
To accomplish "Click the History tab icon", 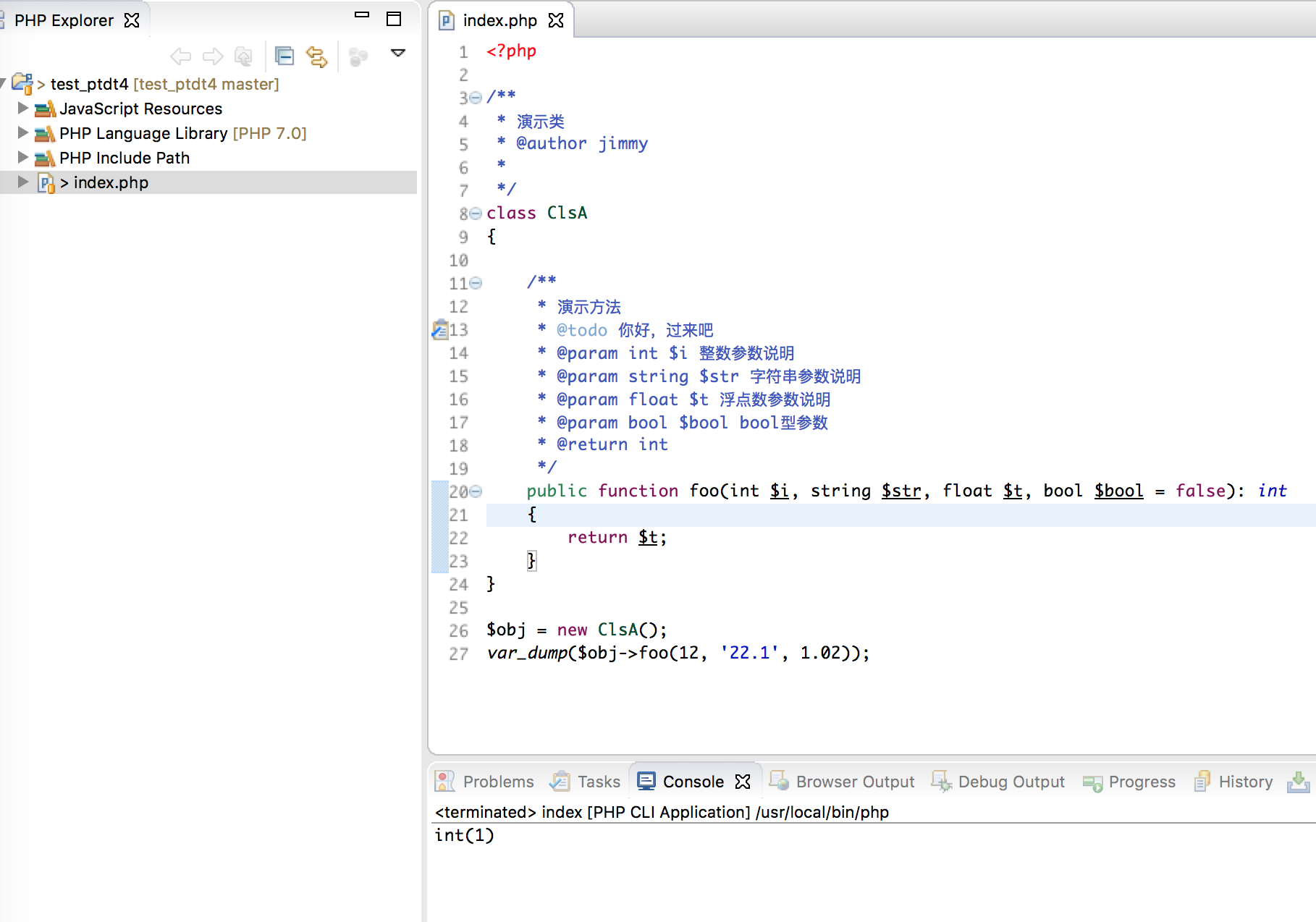I will [1202, 780].
